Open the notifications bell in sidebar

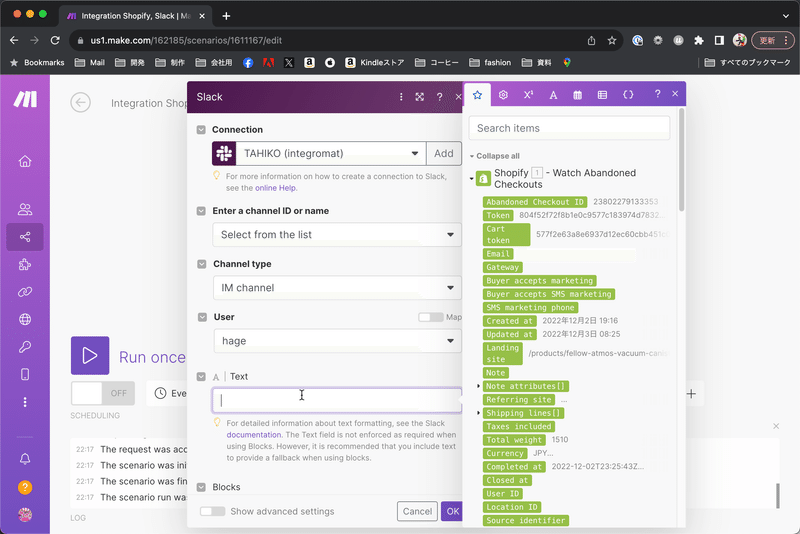click(x=24, y=459)
